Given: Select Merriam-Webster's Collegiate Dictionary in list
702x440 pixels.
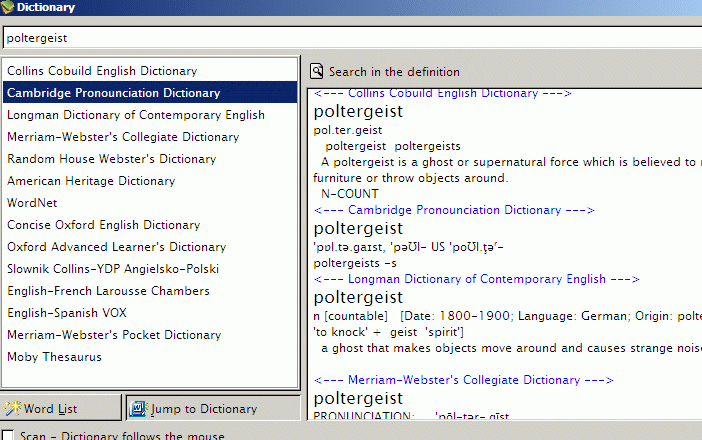Looking at the screenshot, I should 150,137.
